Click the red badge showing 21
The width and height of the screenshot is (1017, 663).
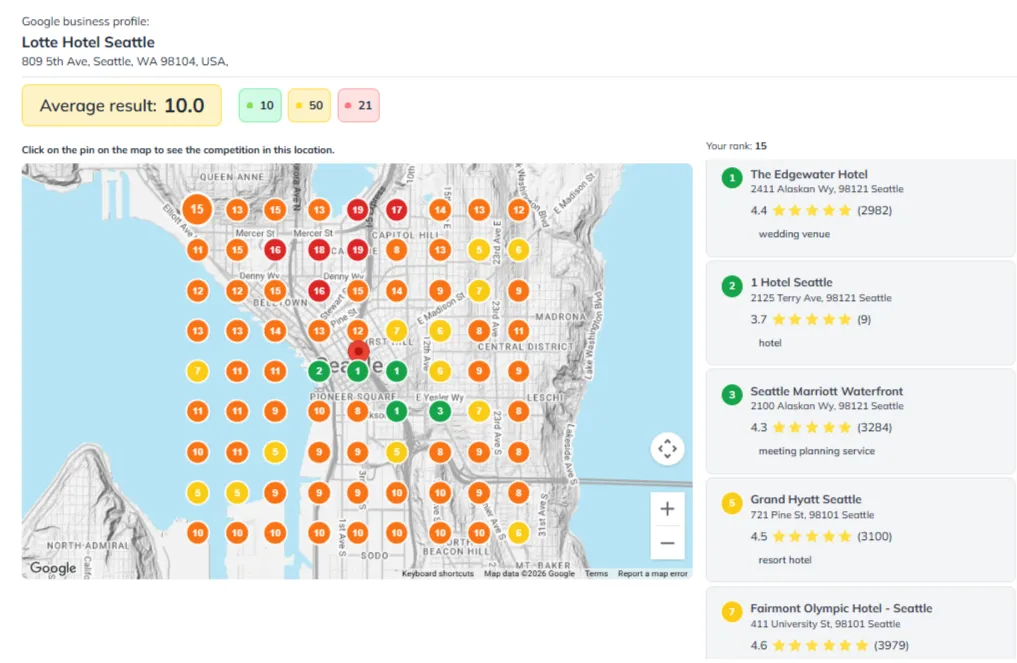(x=359, y=105)
